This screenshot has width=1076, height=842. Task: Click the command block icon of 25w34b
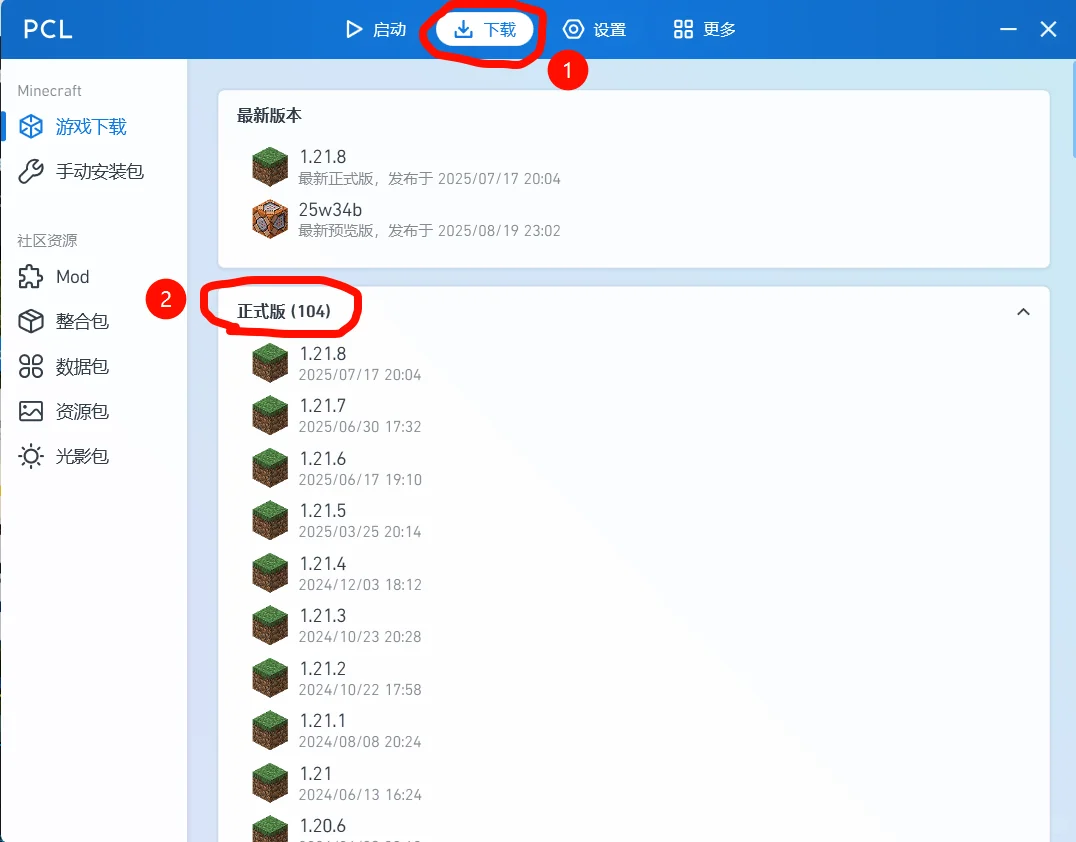point(270,220)
